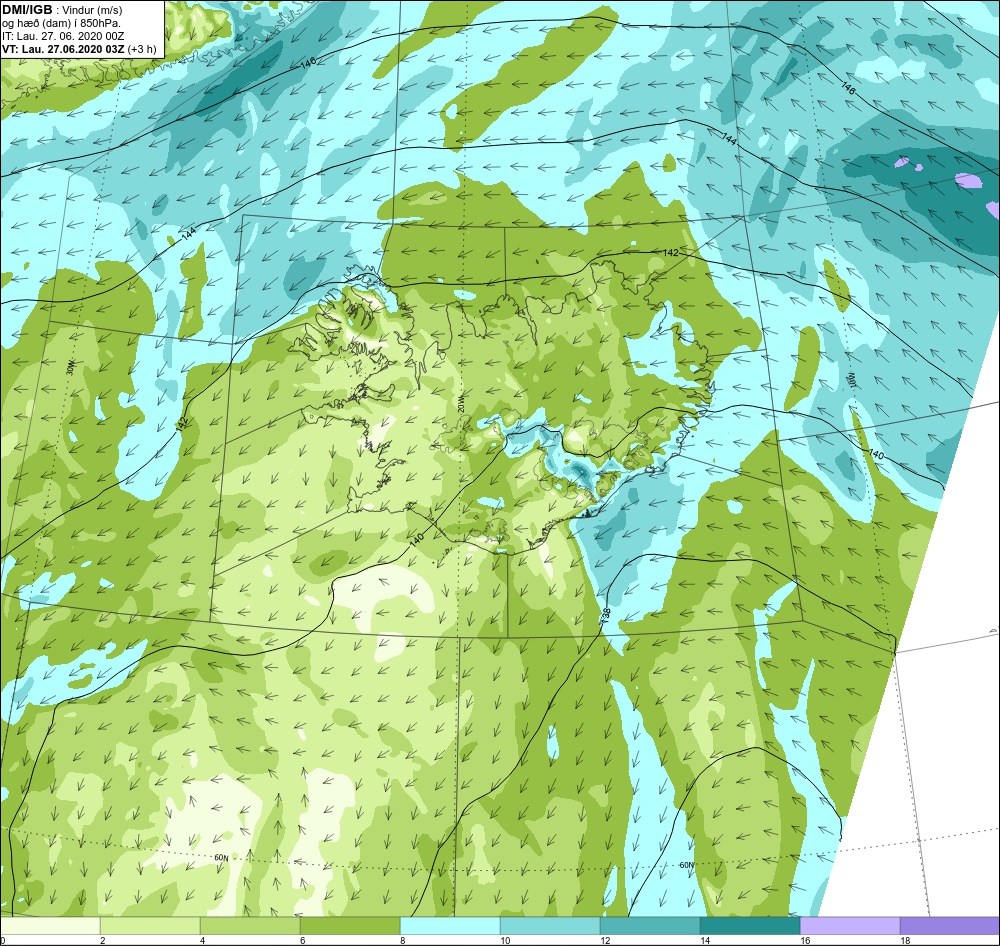Click the palest 0–2 m/s legend swatch
This screenshot has width=1000, height=946.
click(x=50, y=925)
